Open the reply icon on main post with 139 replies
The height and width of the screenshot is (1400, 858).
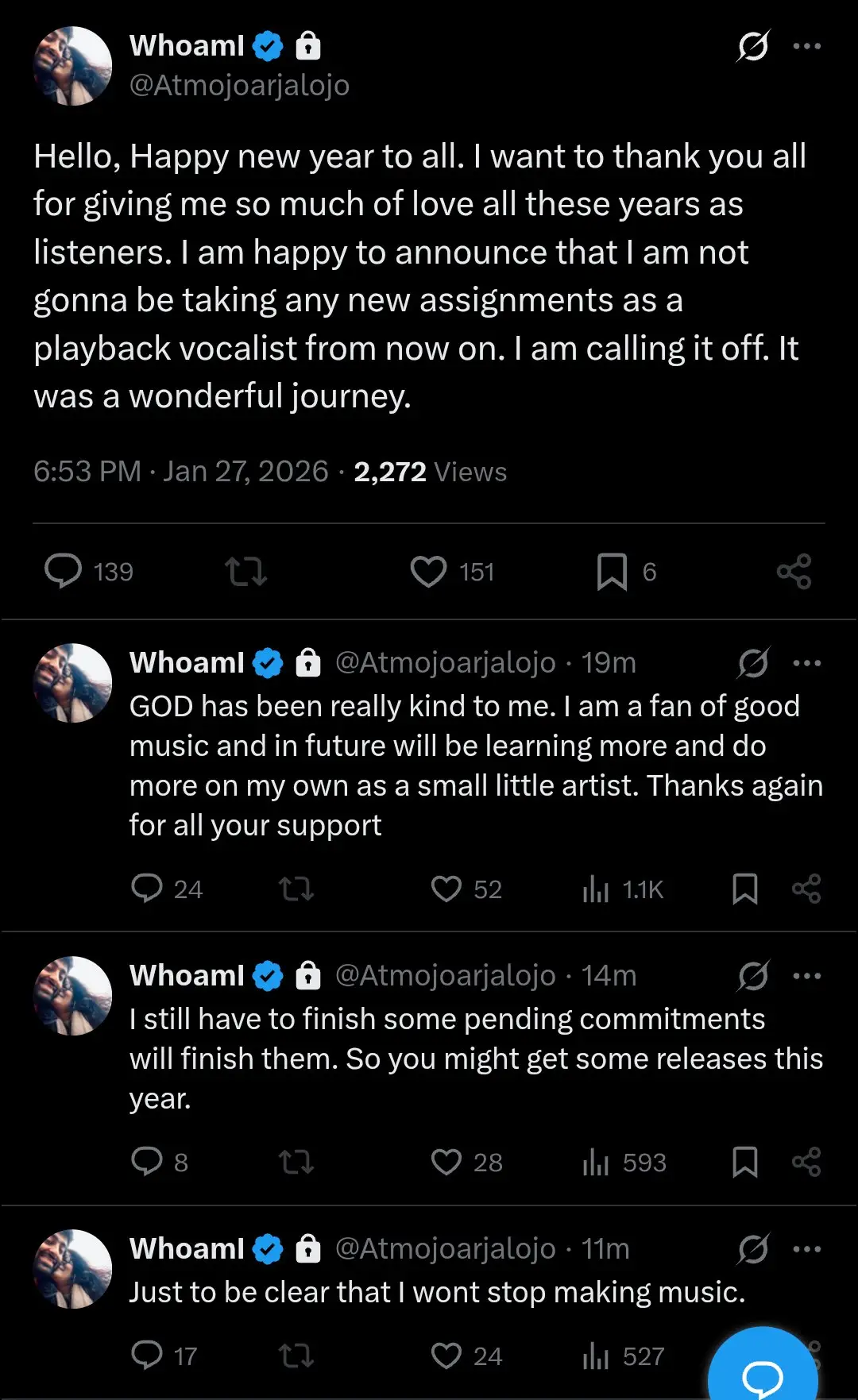[64, 571]
